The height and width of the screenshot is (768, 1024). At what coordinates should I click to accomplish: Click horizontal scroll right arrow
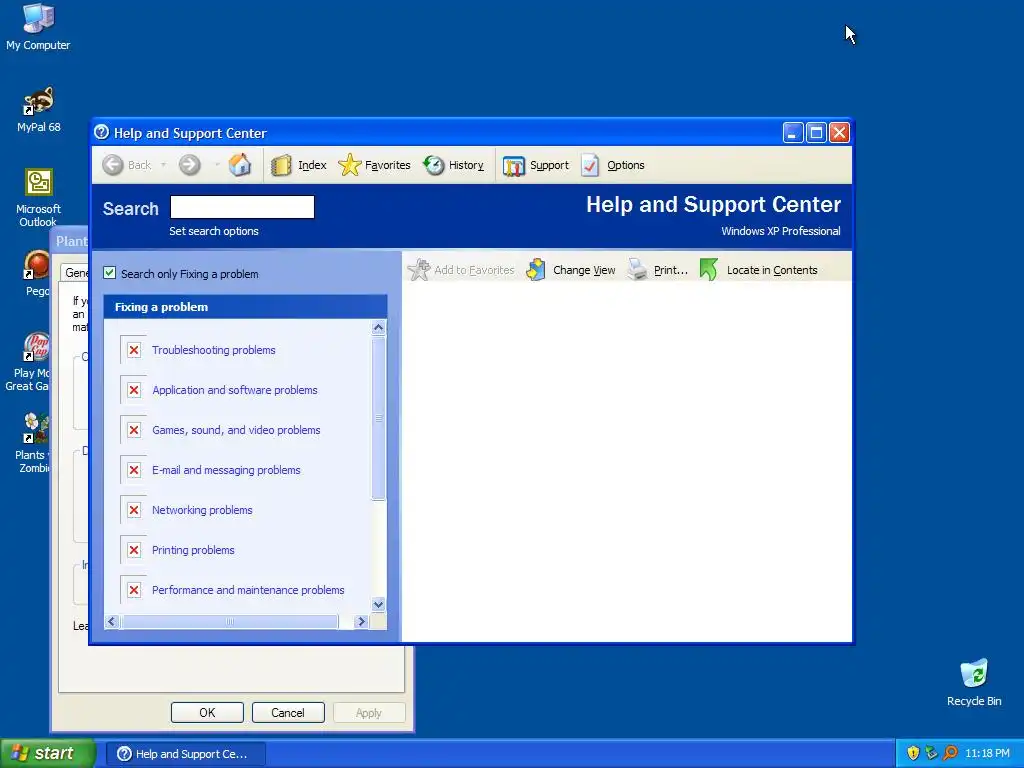[x=360, y=622]
